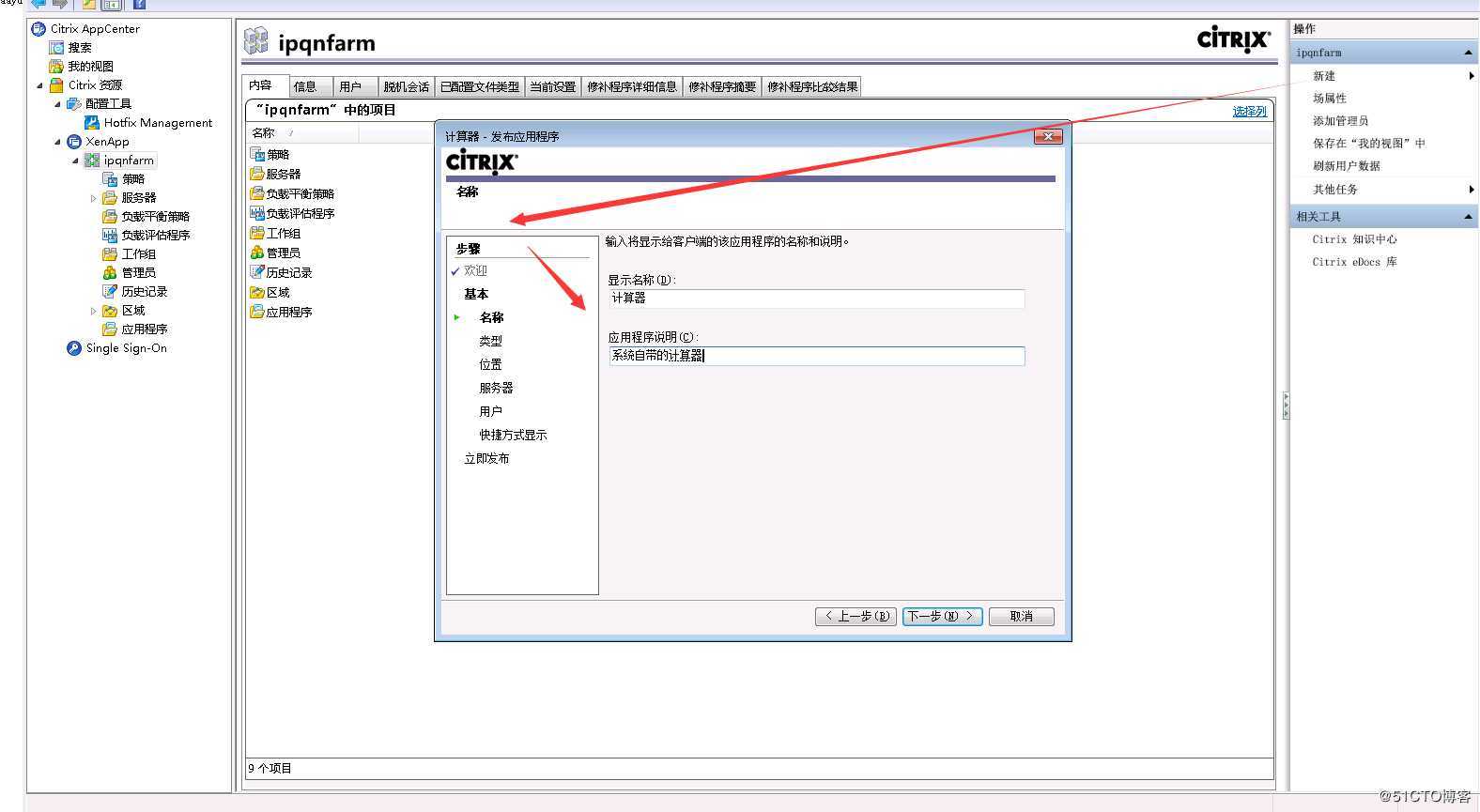The height and width of the screenshot is (812, 1480).
Task: Click the ipqnfarm farm icon in tree
Action: point(92,160)
